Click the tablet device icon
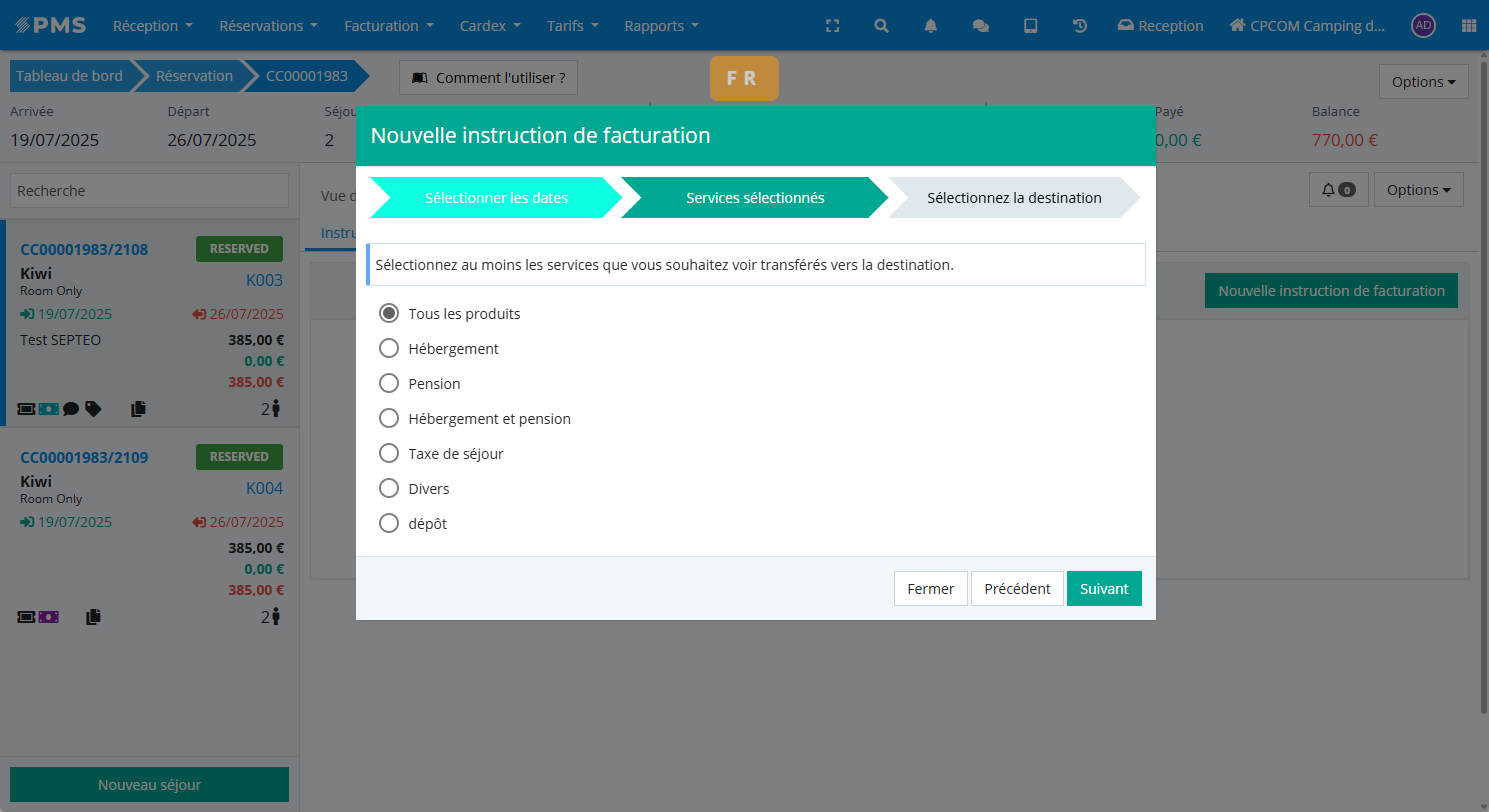The height and width of the screenshot is (812, 1489). (x=1030, y=26)
